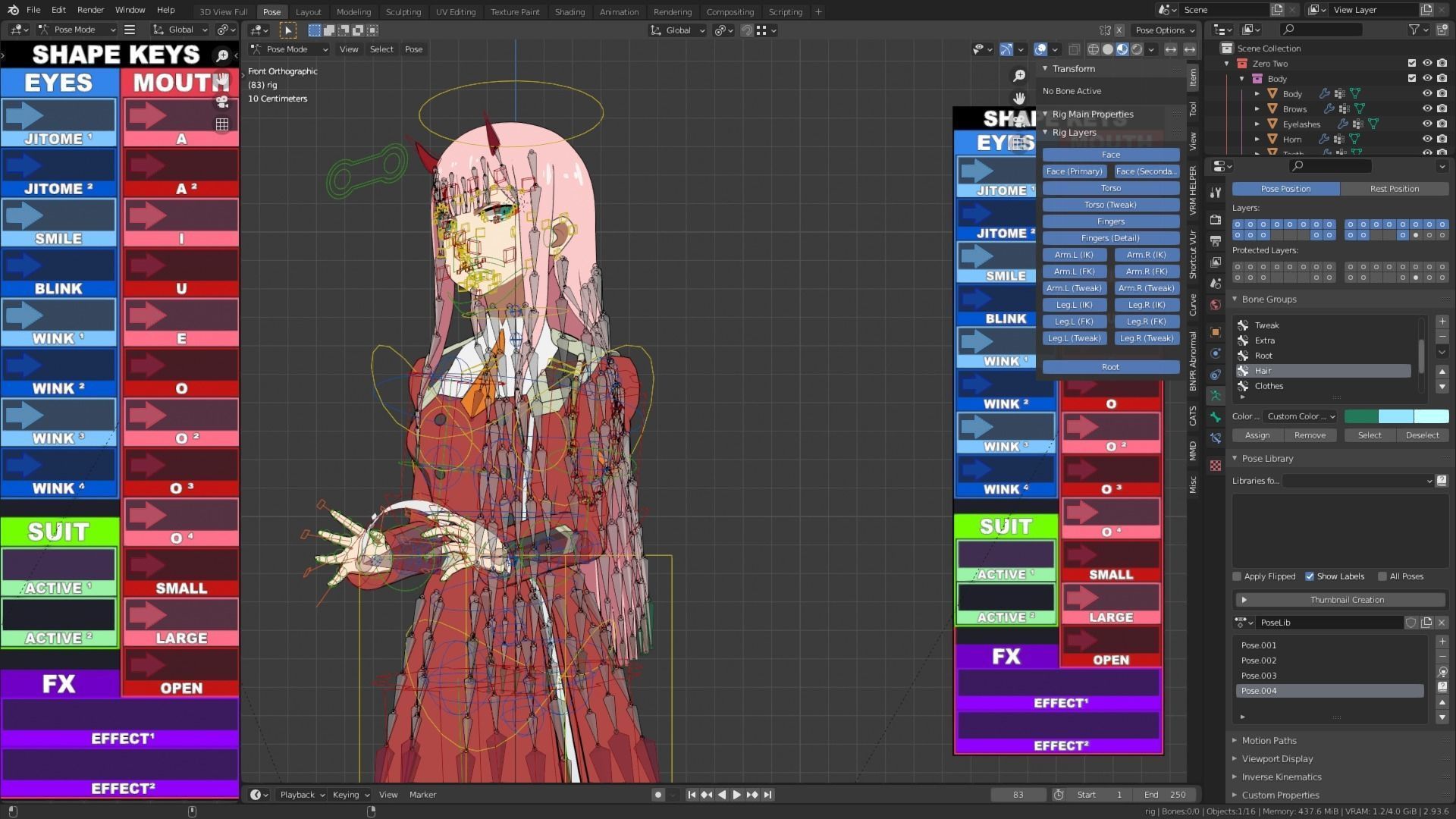This screenshot has width=1456, height=819.
Task: Open the Pose Options dropdown
Action: [x=1165, y=30]
